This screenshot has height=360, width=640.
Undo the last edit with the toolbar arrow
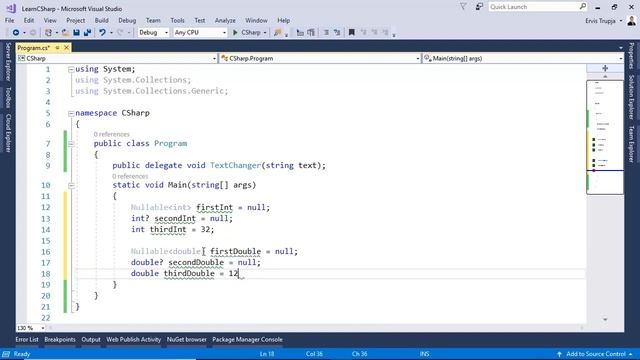click(102, 32)
